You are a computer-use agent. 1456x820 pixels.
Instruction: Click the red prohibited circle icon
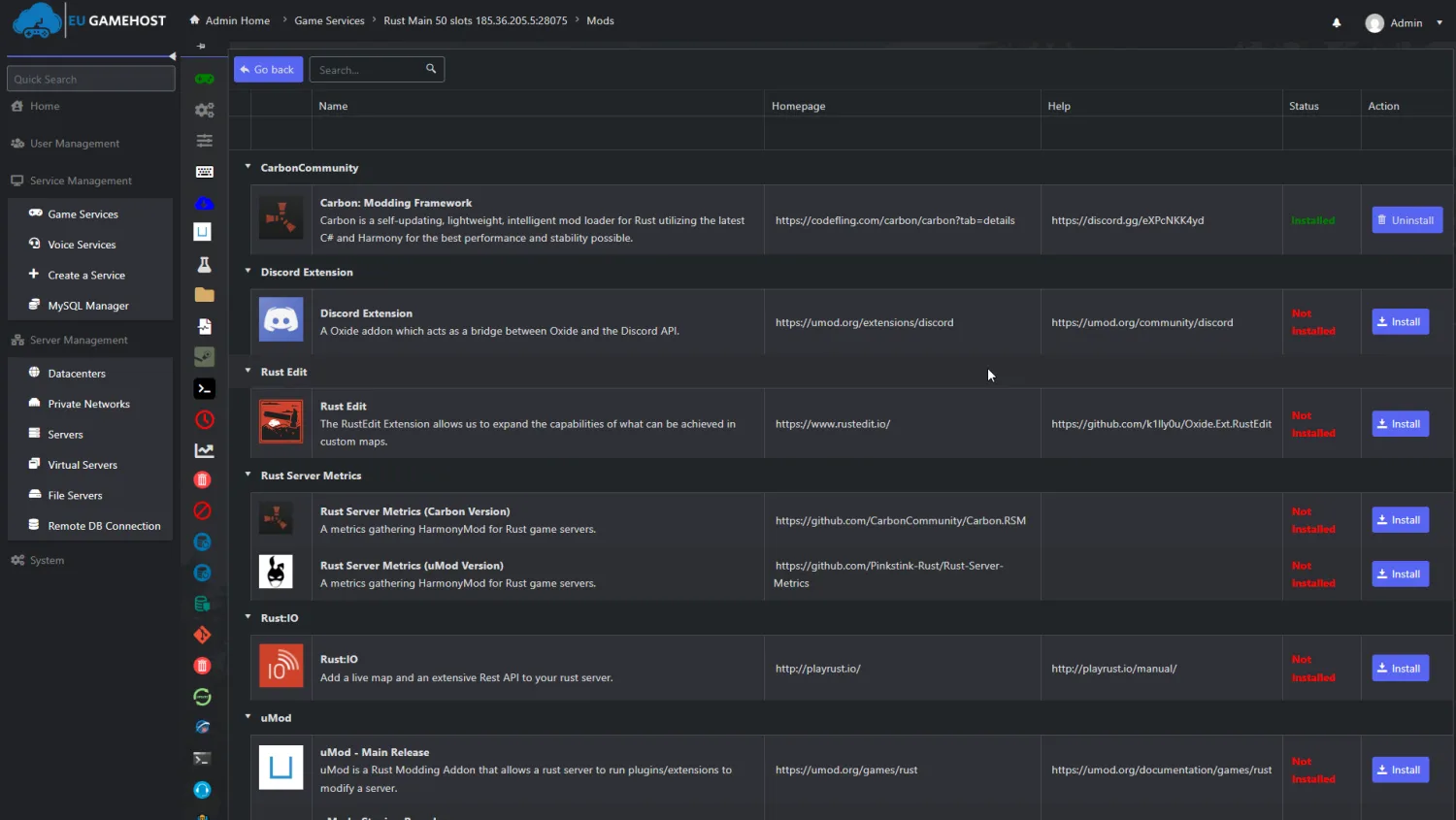point(202,510)
